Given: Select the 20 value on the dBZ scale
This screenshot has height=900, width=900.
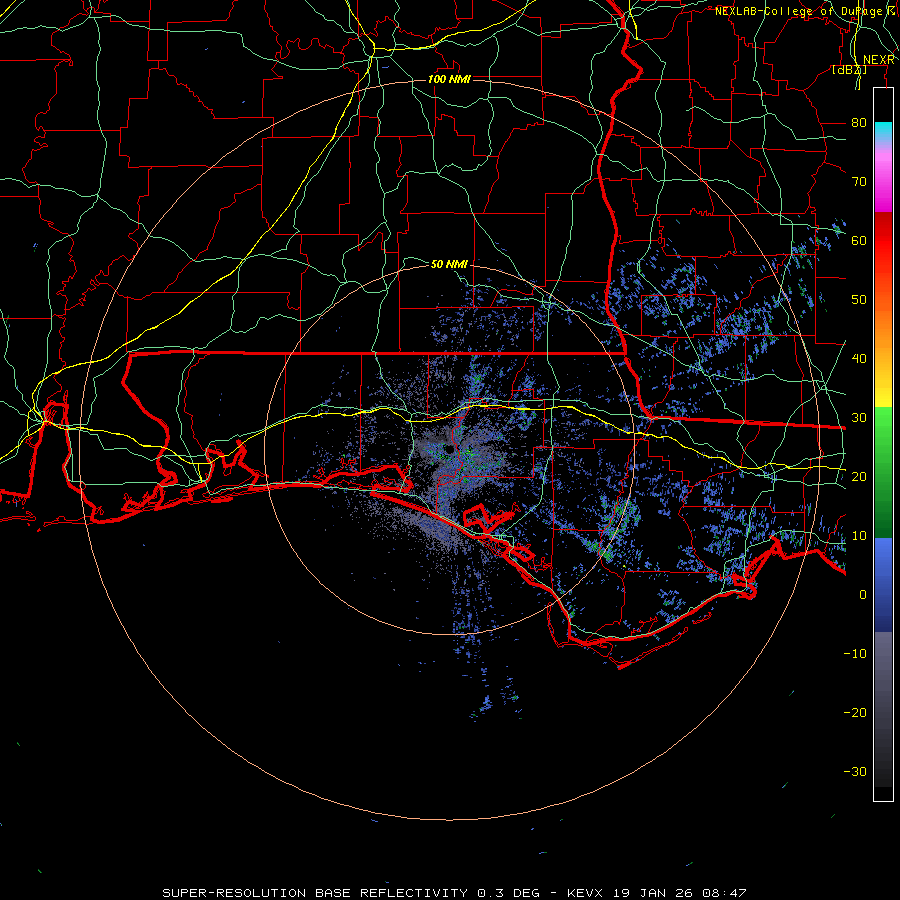Looking at the screenshot, I should tap(859, 476).
